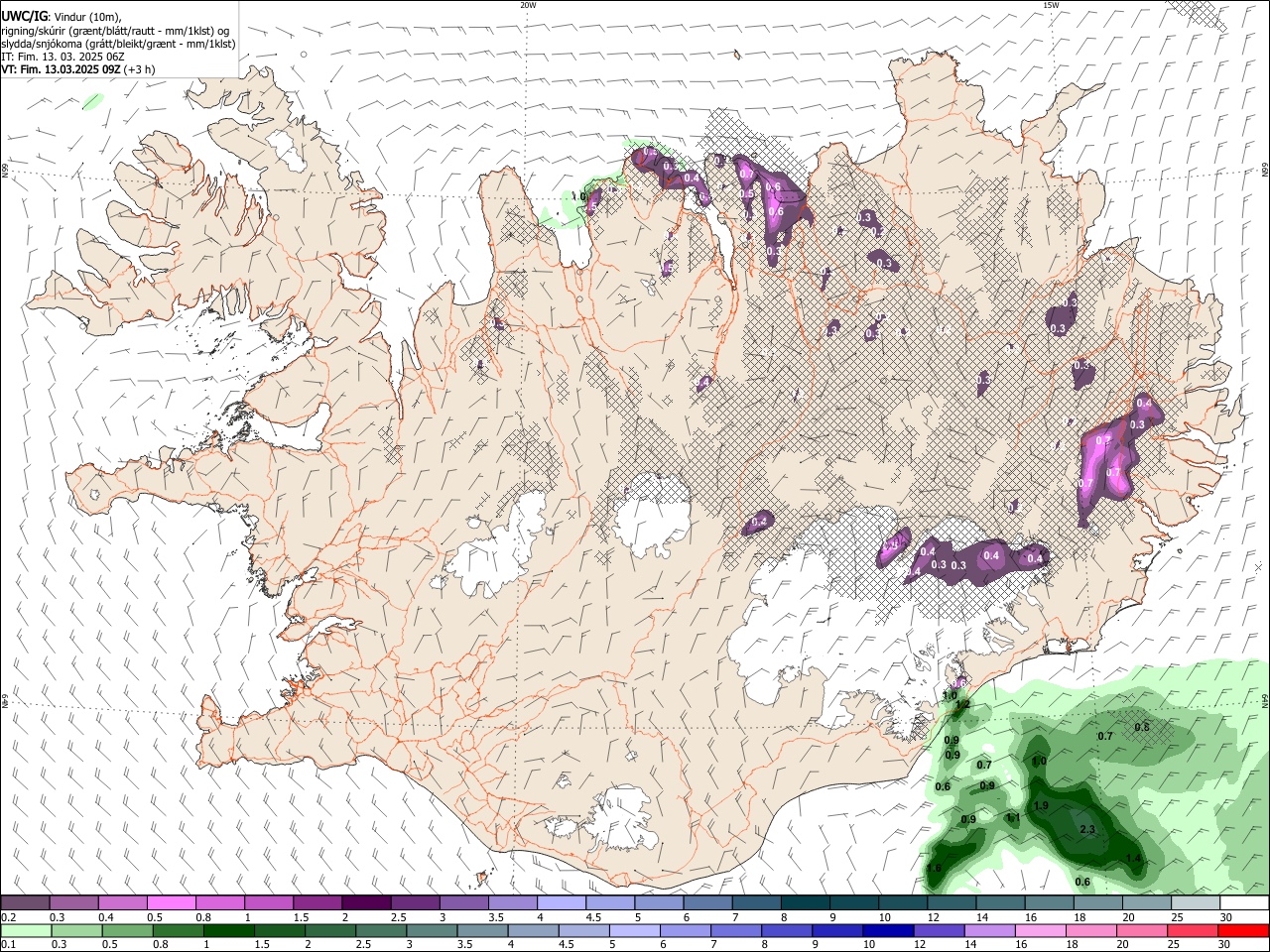Click the bold UWC/IG title text
Screen dimensions: 1270x952
[x=23, y=17]
